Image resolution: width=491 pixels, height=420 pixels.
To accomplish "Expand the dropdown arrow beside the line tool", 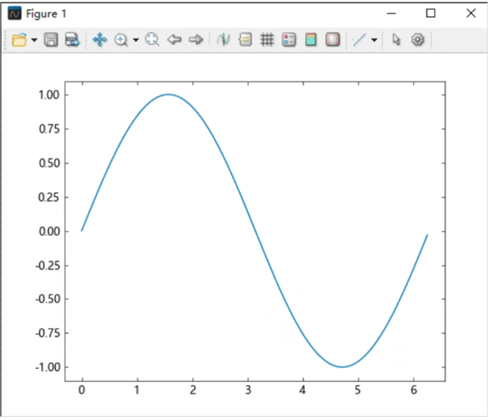I will [x=374, y=40].
